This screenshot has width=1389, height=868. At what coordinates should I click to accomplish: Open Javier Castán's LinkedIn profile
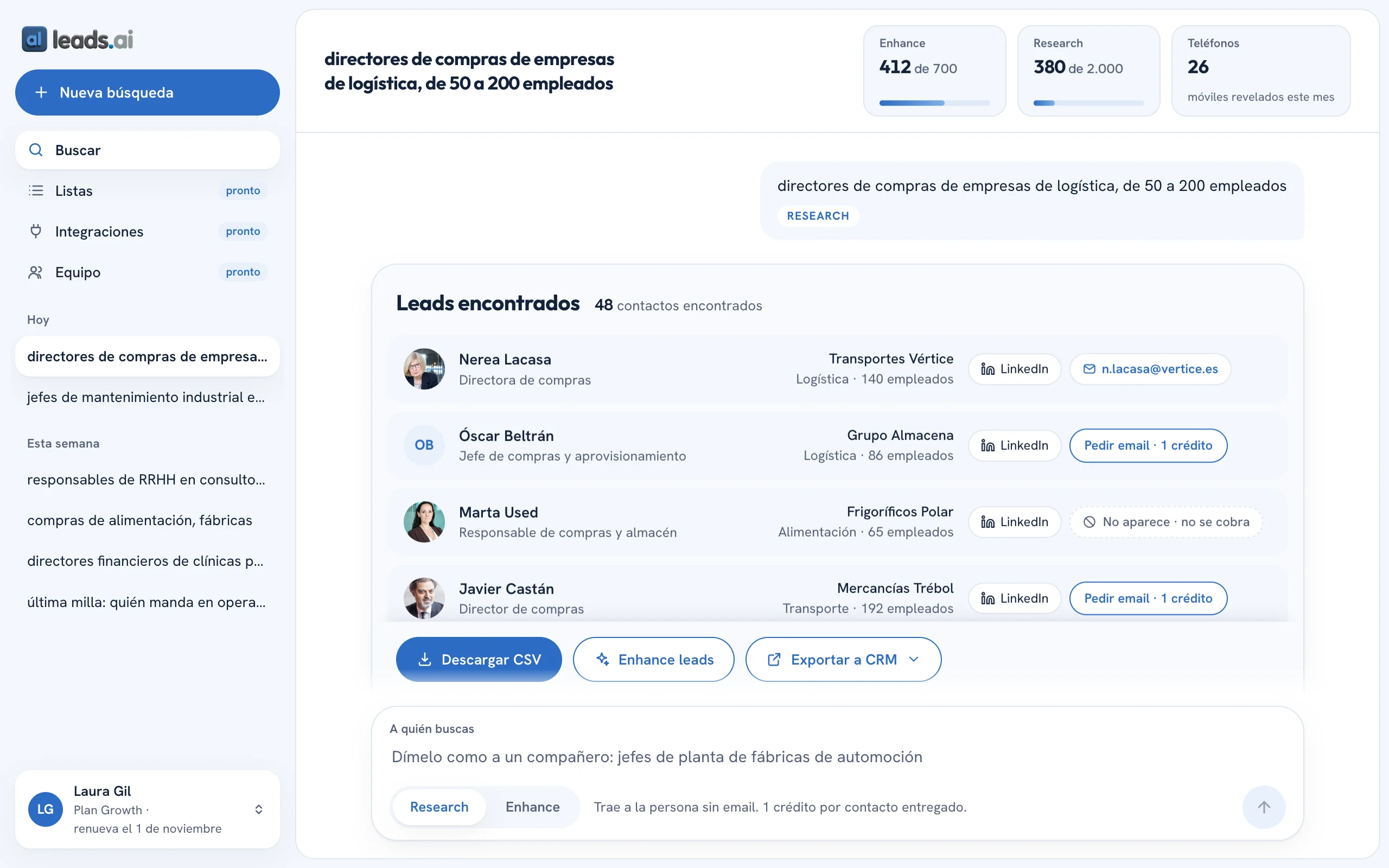point(1014,598)
